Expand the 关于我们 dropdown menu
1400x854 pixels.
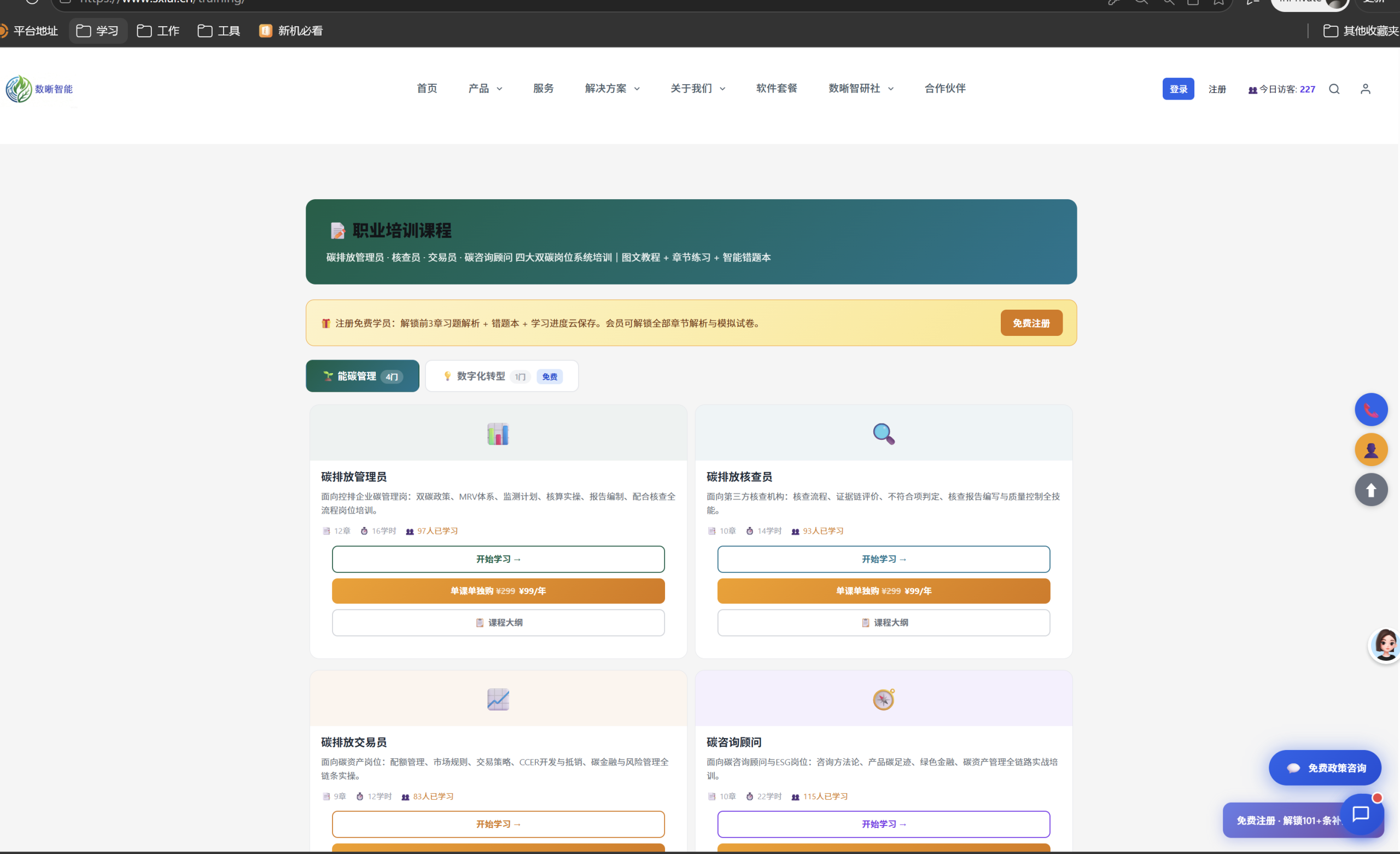click(x=698, y=89)
